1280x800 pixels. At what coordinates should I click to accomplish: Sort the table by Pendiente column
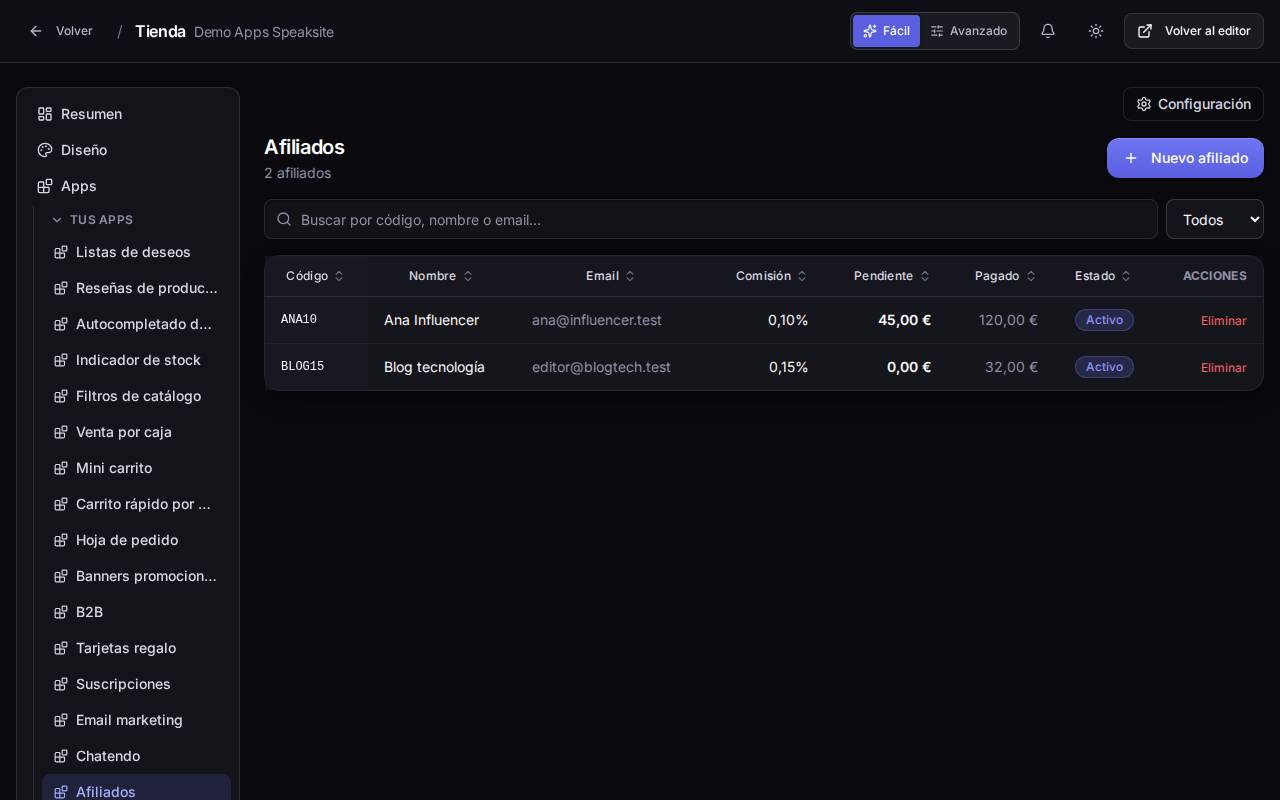pyautogui.click(x=892, y=276)
